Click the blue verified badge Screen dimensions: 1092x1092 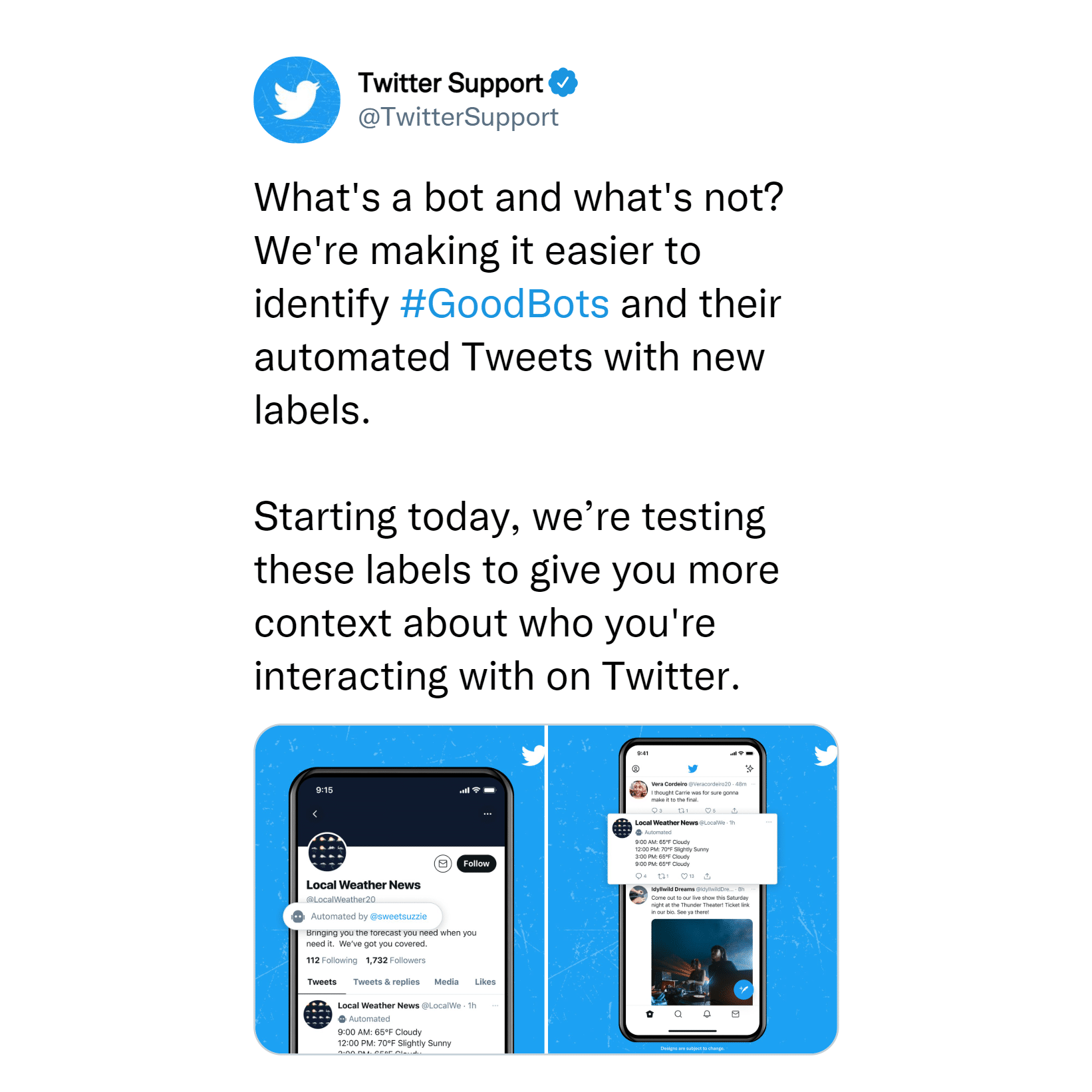tap(563, 82)
